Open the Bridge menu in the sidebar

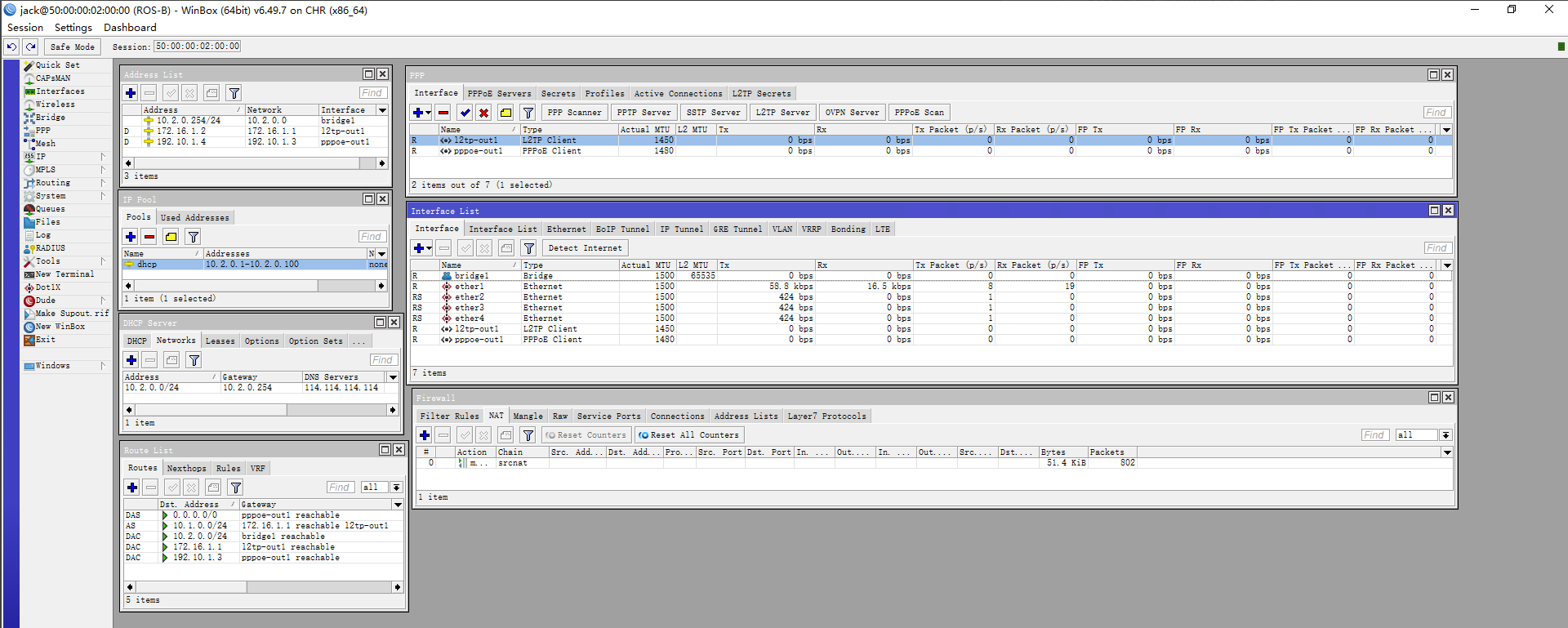pos(50,118)
